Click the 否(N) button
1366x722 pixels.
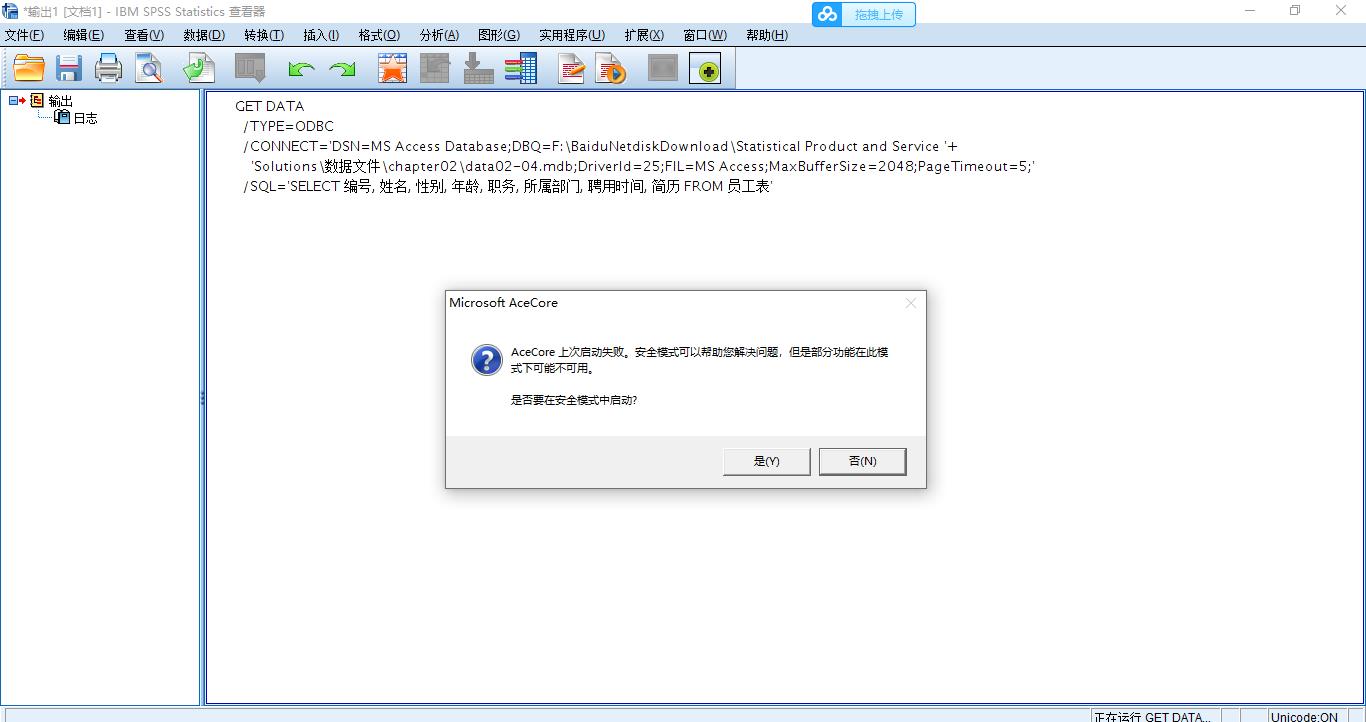click(x=862, y=461)
